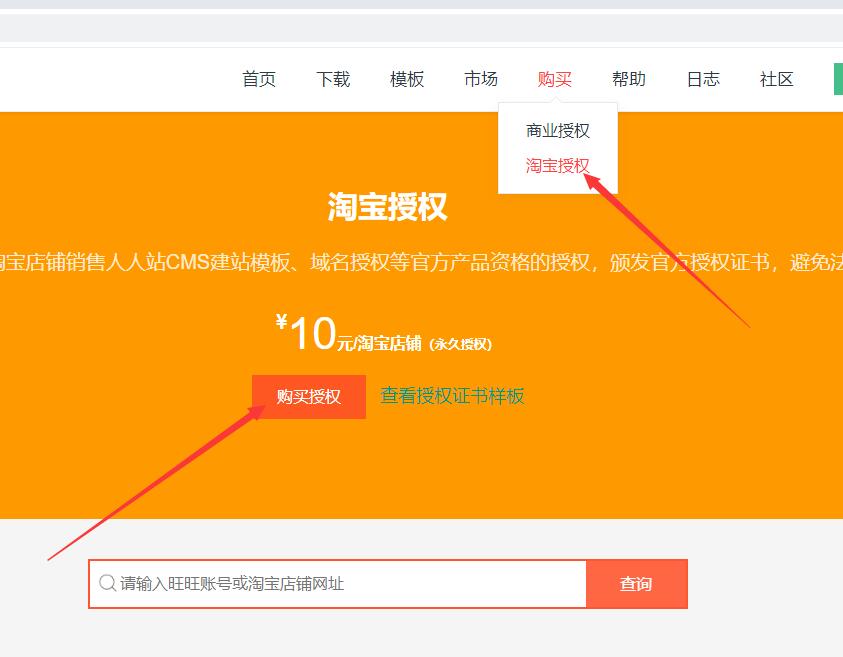Click the magnifier icon in search box
Screen dimensions: 843x657
[108, 583]
